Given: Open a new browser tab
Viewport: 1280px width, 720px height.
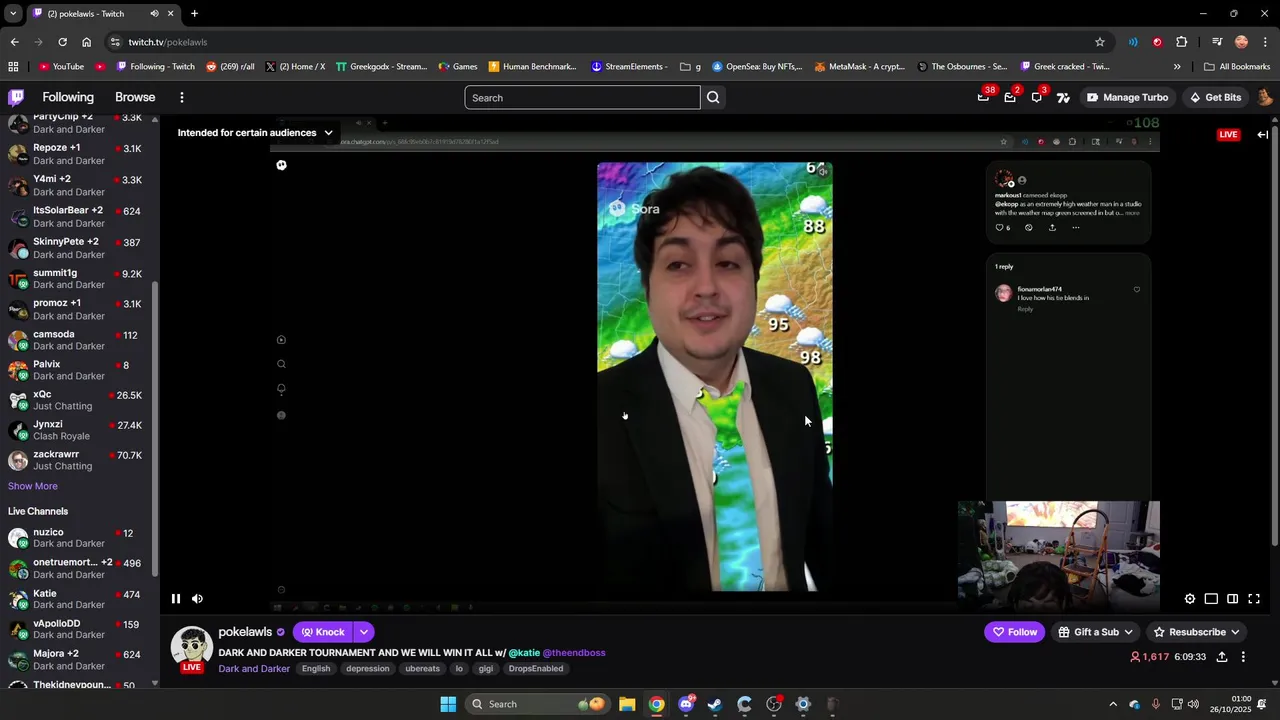Looking at the screenshot, I should click(x=194, y=14).
